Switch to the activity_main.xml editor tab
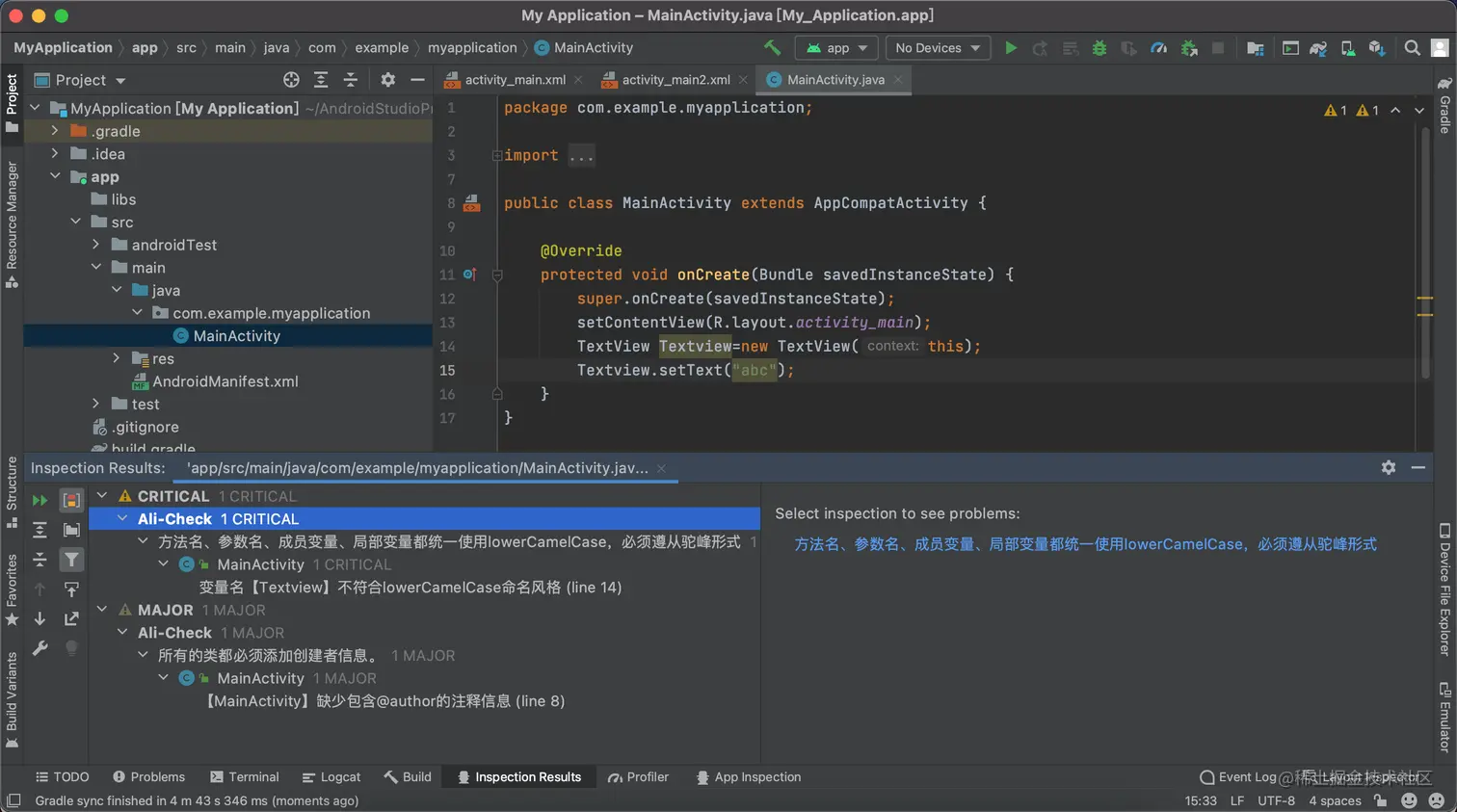This screenshot has width=1457, height=812. click(x=515, y=80)
